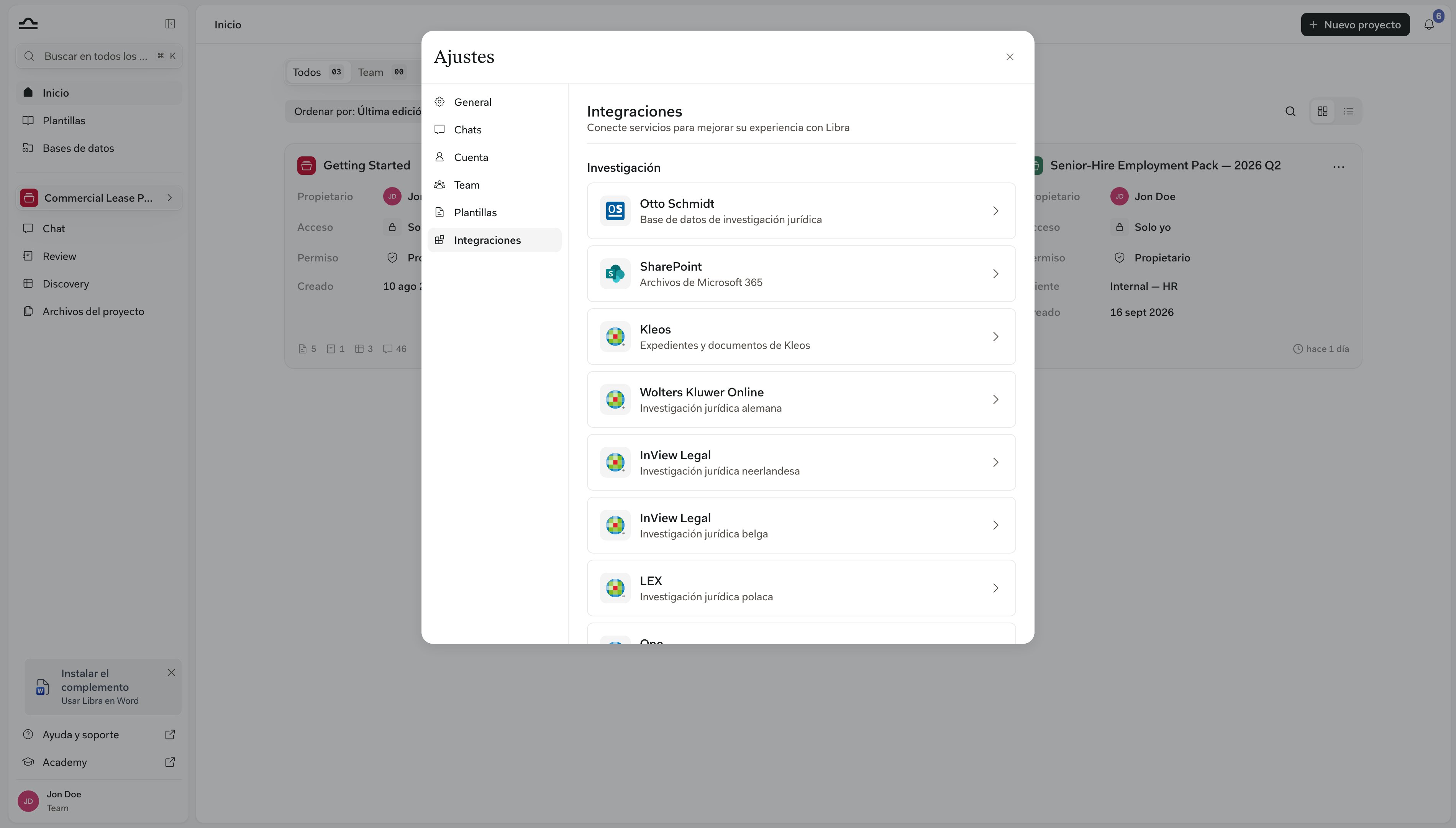This screenshot has height=828, width=1456.
Task: Open Archivos del proyecto in sidebar
Action: click(99, 312)
